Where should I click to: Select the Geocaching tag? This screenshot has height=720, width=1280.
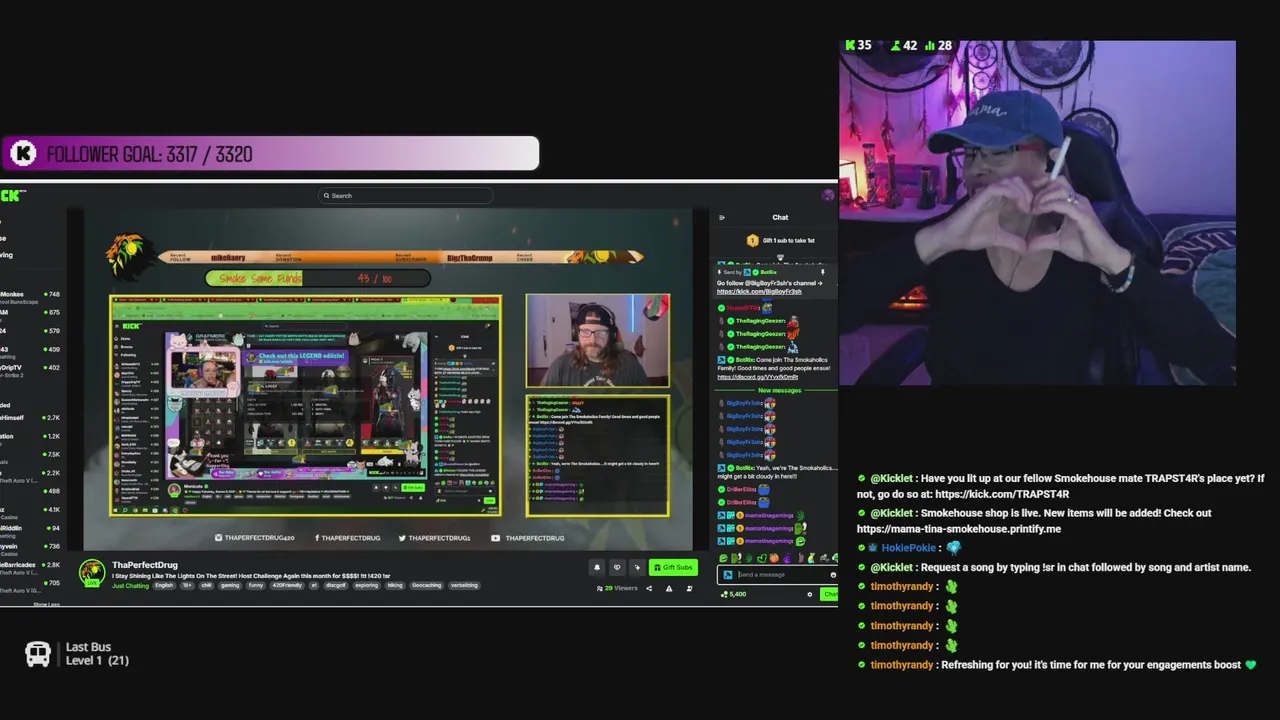tap(427, 585)
